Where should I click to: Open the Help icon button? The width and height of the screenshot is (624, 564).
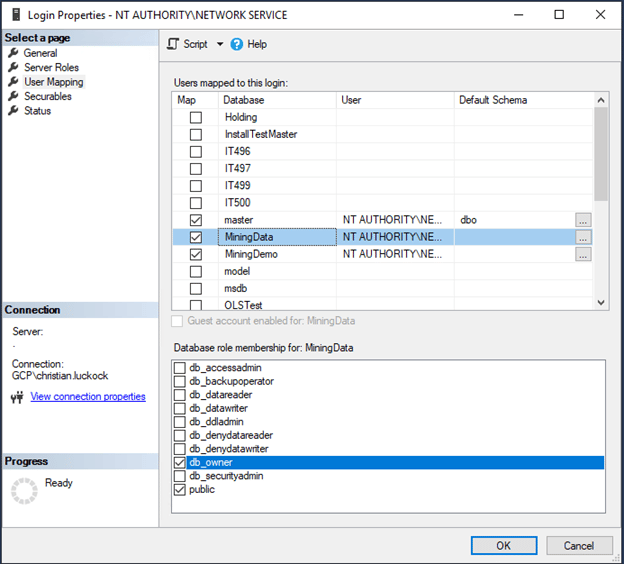click(237, 44)
